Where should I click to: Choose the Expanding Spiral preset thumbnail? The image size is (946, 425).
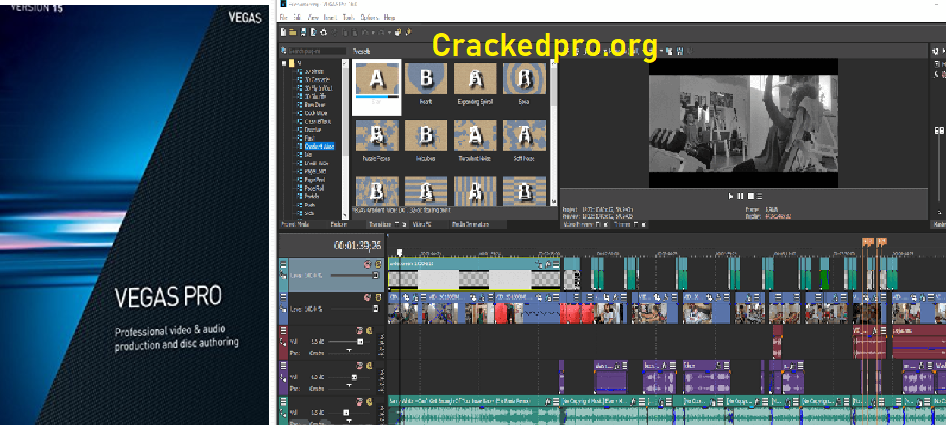pos(475,79)
